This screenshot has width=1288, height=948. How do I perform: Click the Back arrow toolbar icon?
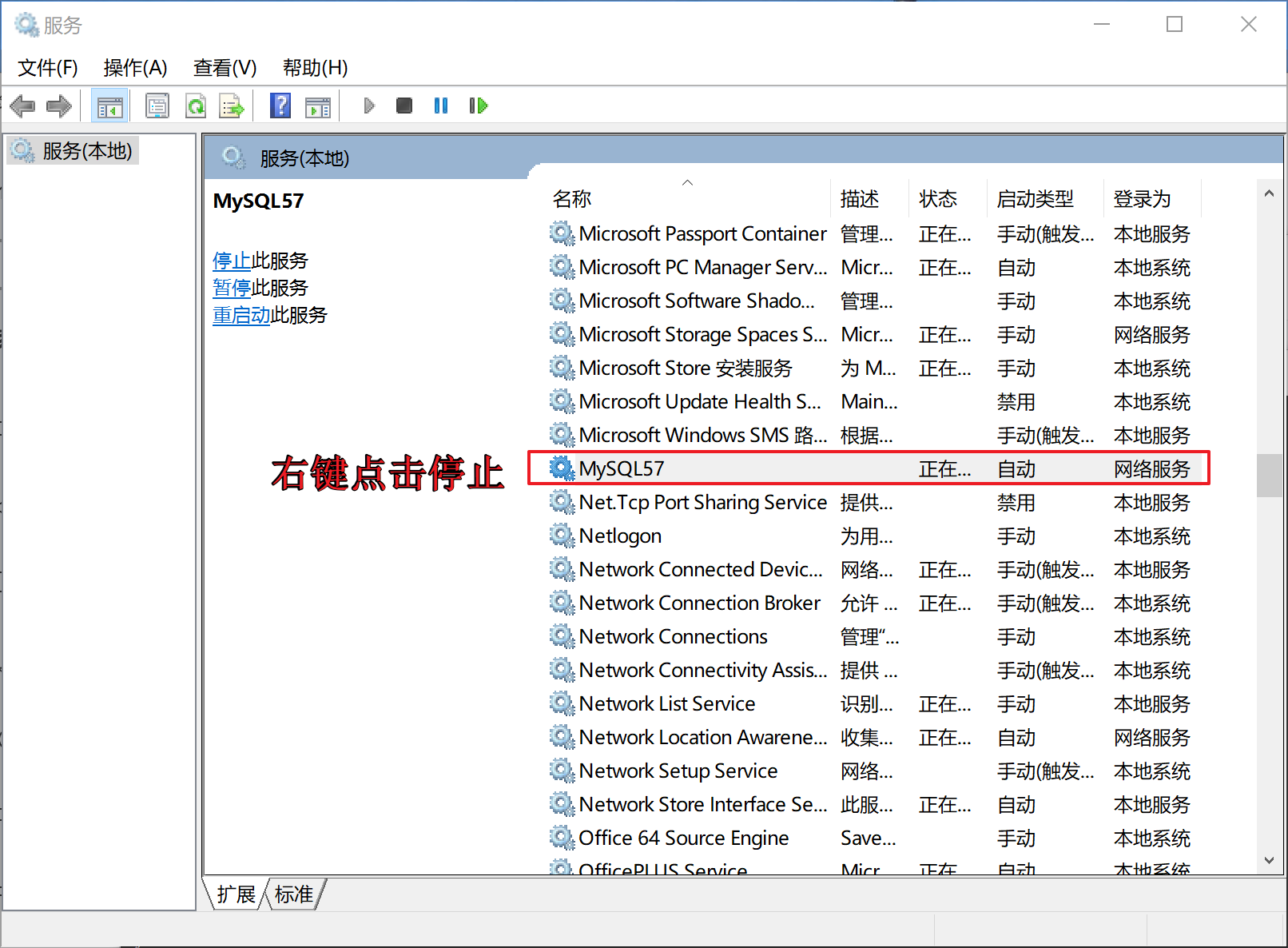(22, 106)
